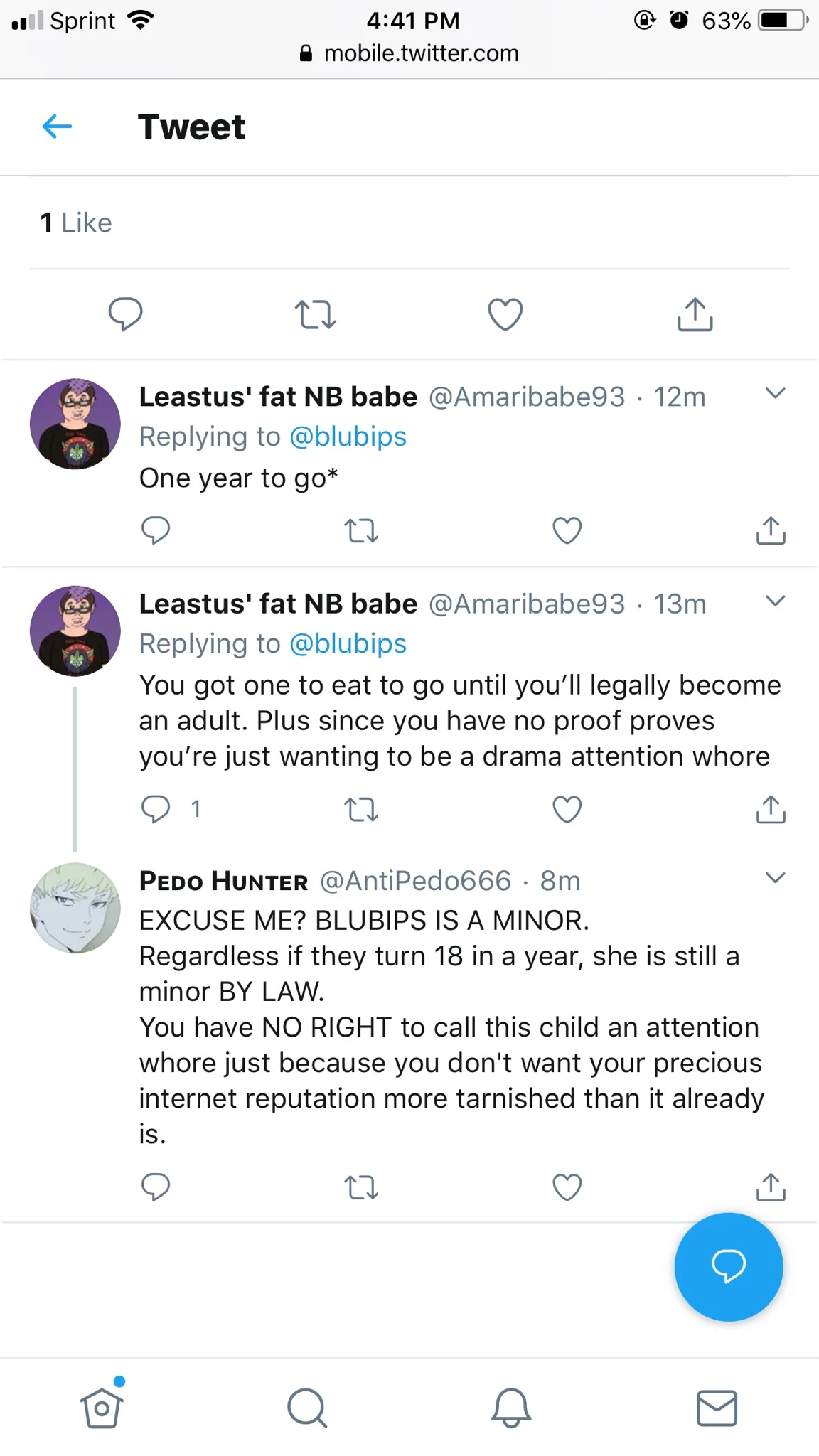This screenshot has width=819, height=1456.
Task: Go back using the blue arrow
Action: tap(57, 127)
